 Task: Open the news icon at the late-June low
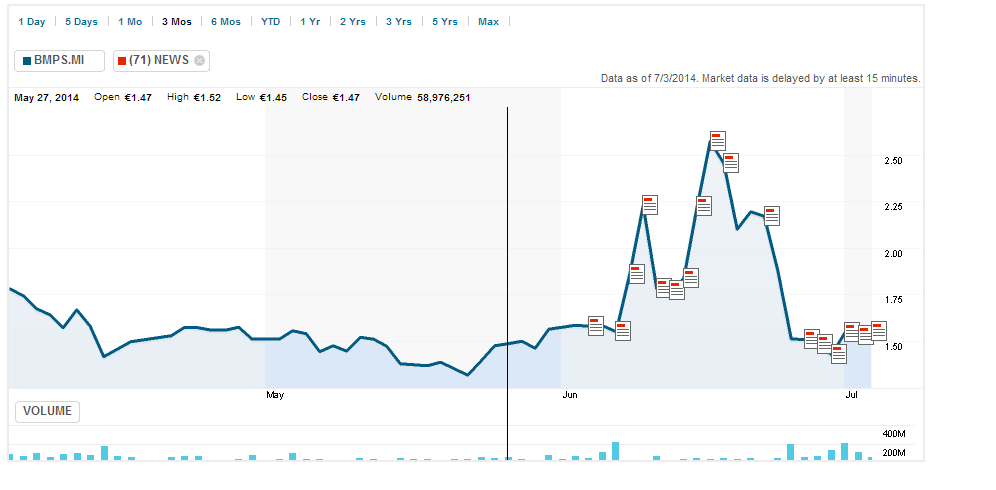pyautogui.click(x=839, y=354)
